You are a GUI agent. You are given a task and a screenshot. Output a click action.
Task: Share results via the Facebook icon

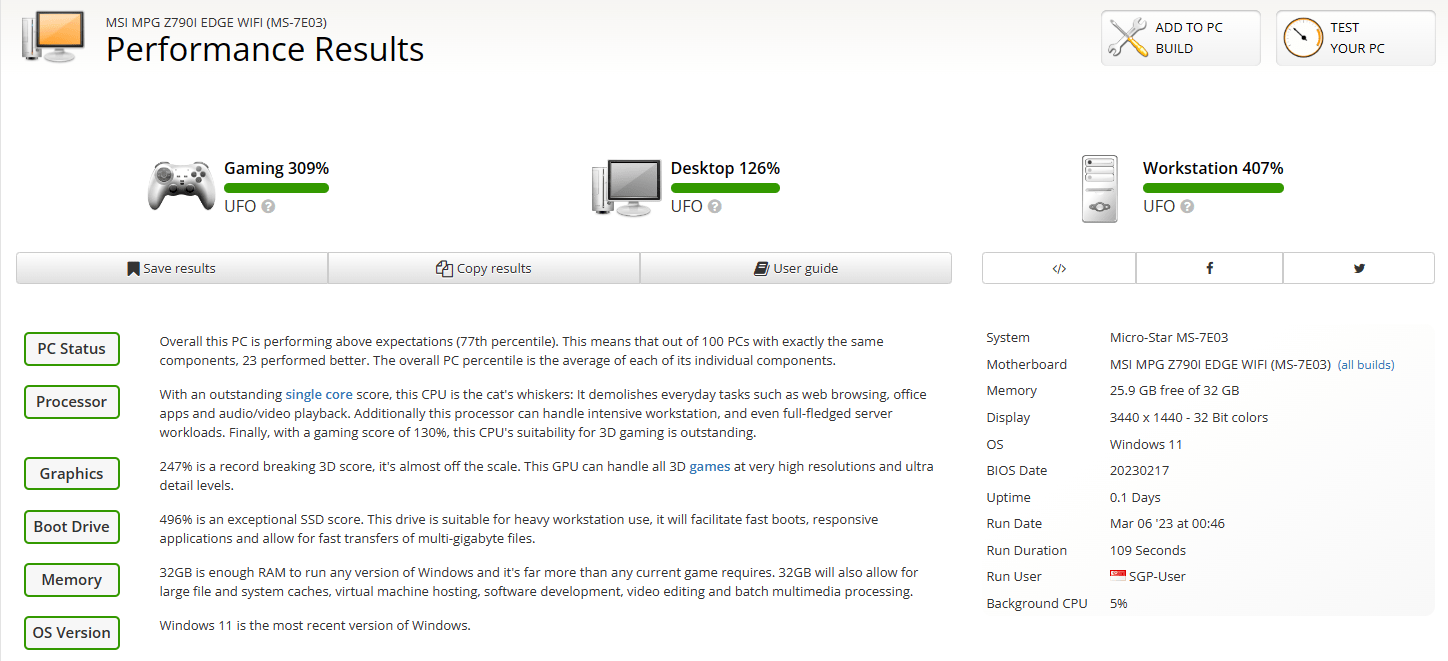(x=1209, y=268)
